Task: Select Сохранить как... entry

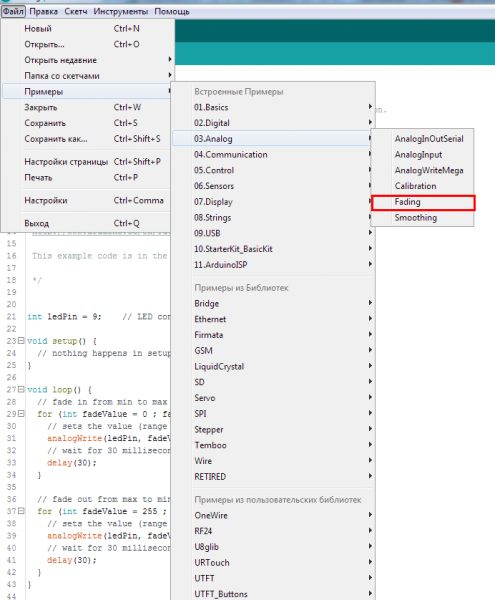Action: coord(87,139)
